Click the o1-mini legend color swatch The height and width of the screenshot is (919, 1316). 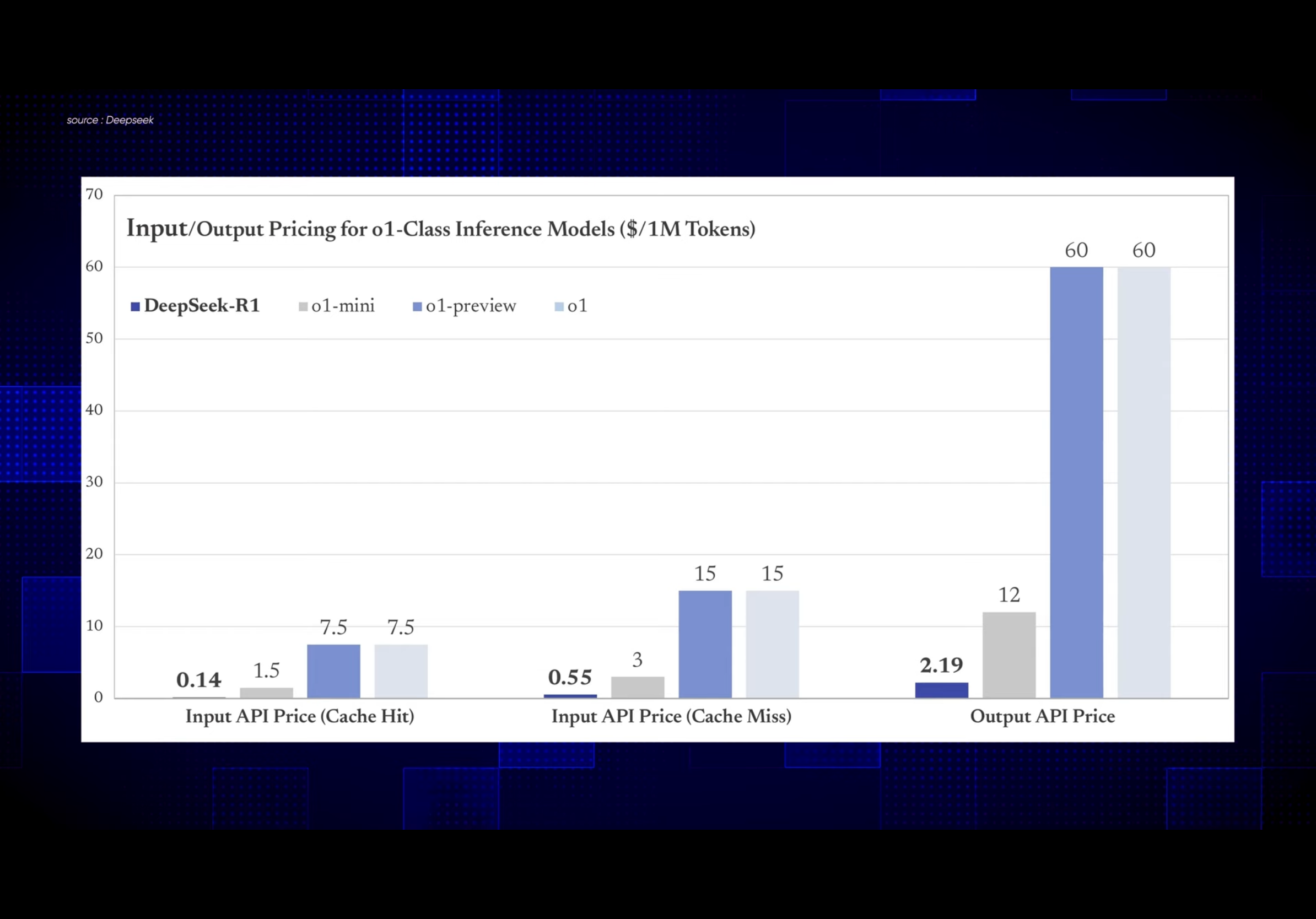coord(303,307)
